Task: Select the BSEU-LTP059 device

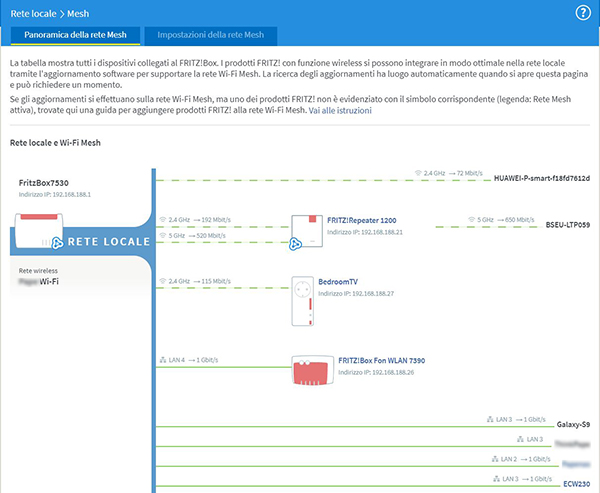Action: 567,225
